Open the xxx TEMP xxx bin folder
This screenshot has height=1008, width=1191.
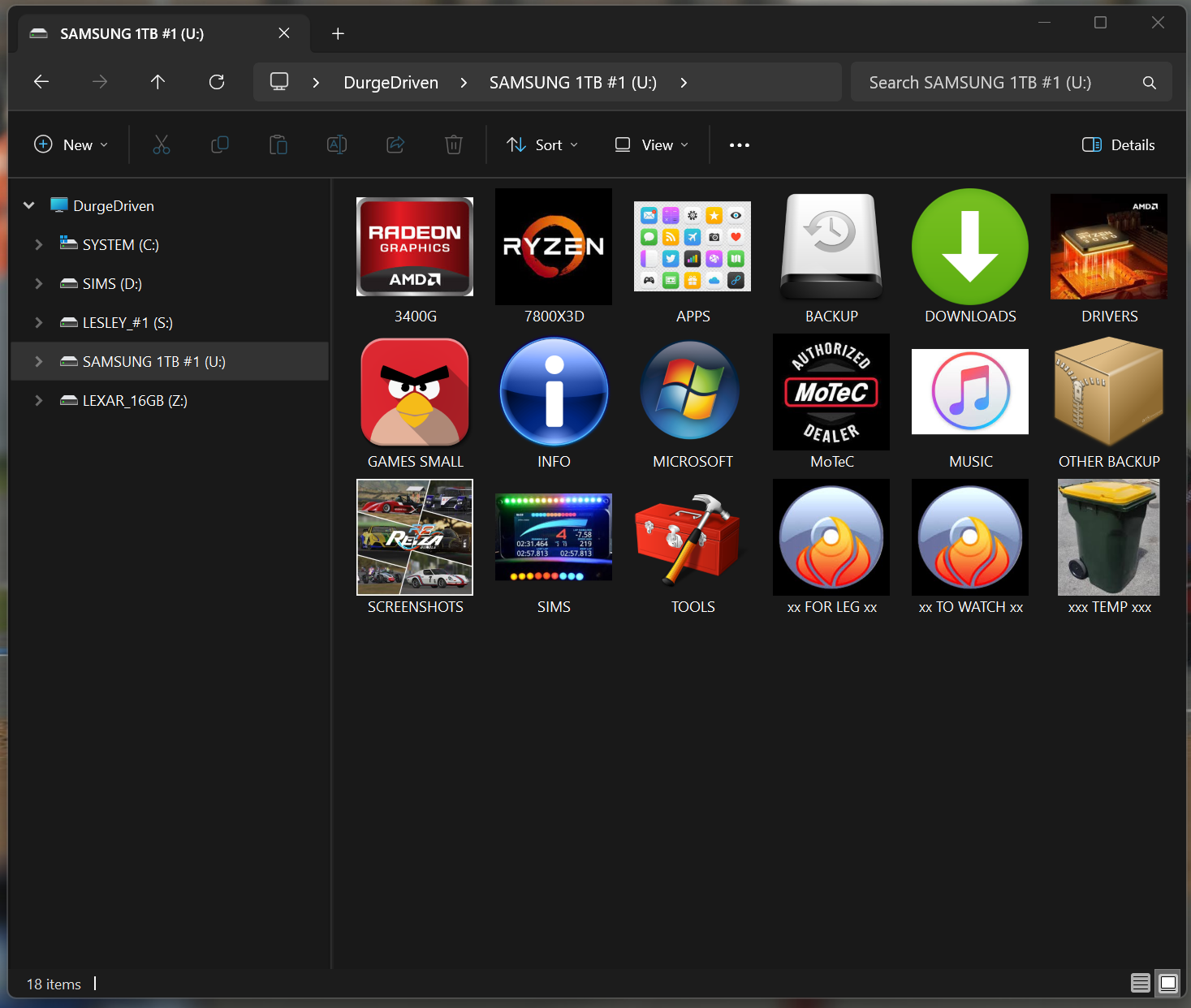1109,537
